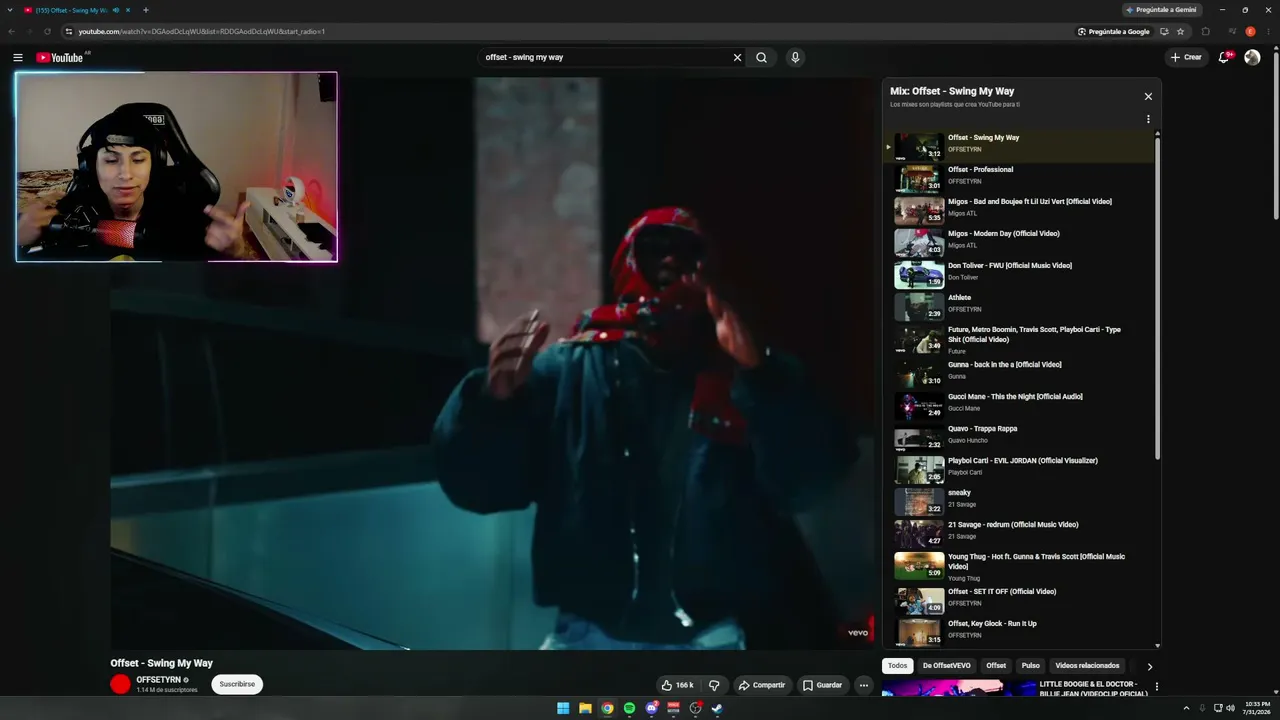Image resolution: width=1280 pixels, height=720 pixels.
Task: Open the Crear create button
Action: [x=1187, y=57]
